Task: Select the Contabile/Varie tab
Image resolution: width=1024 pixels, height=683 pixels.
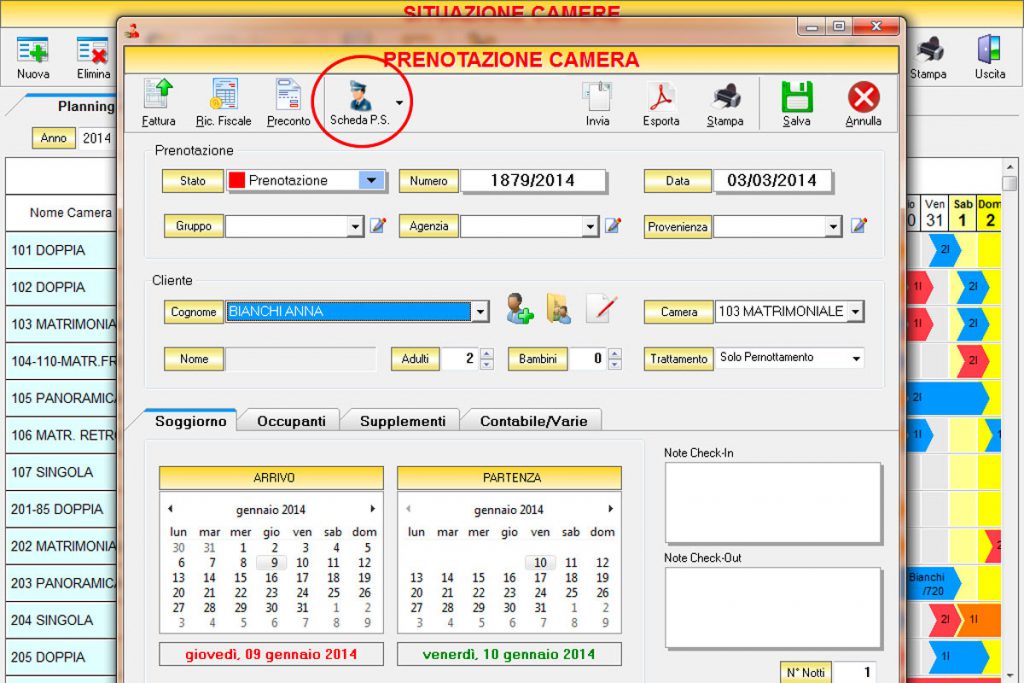Action: tap(533, 421)
